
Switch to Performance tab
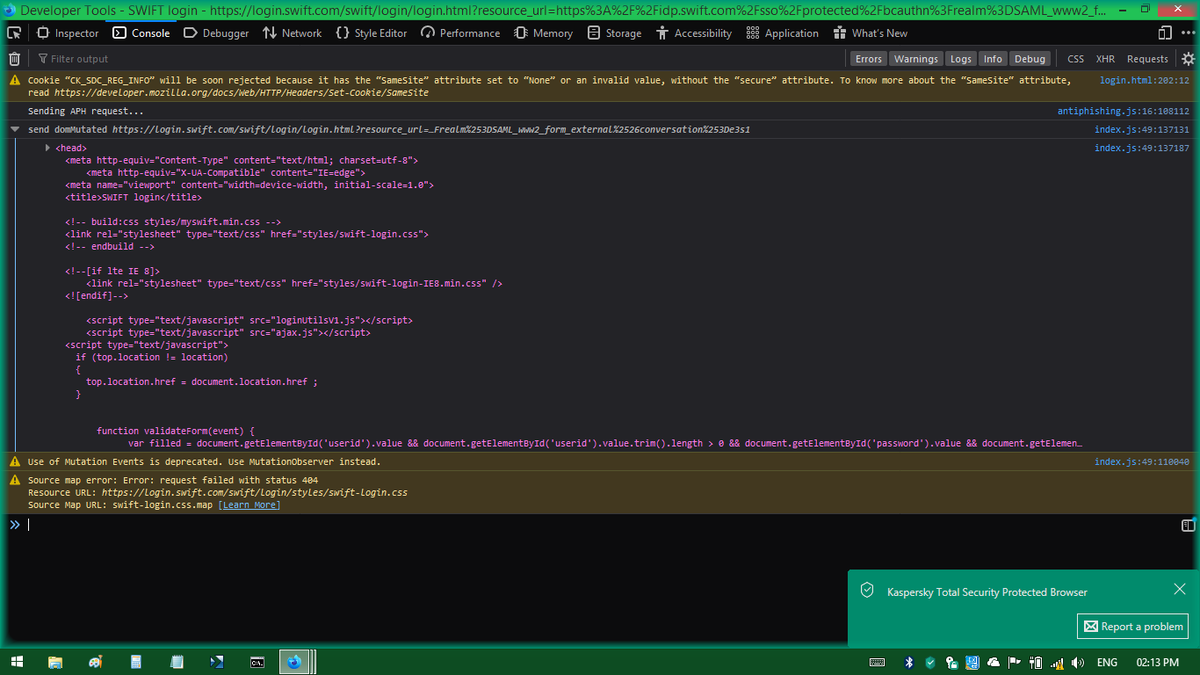(461, 33)
